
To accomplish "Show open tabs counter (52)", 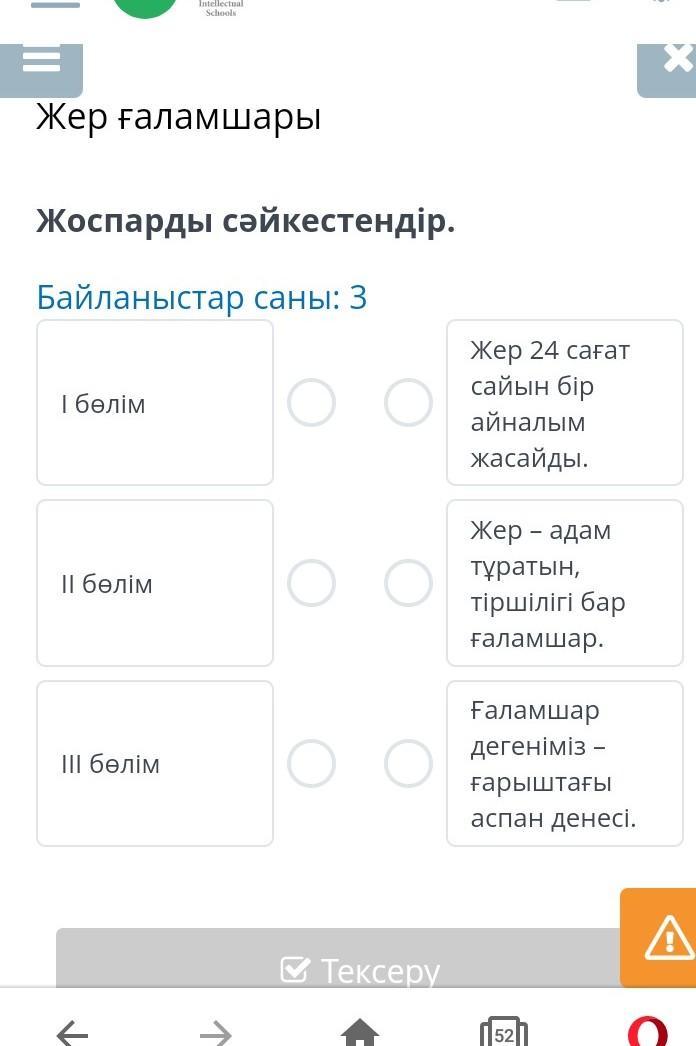I will pyautogui.click(x=503, y=1033).
